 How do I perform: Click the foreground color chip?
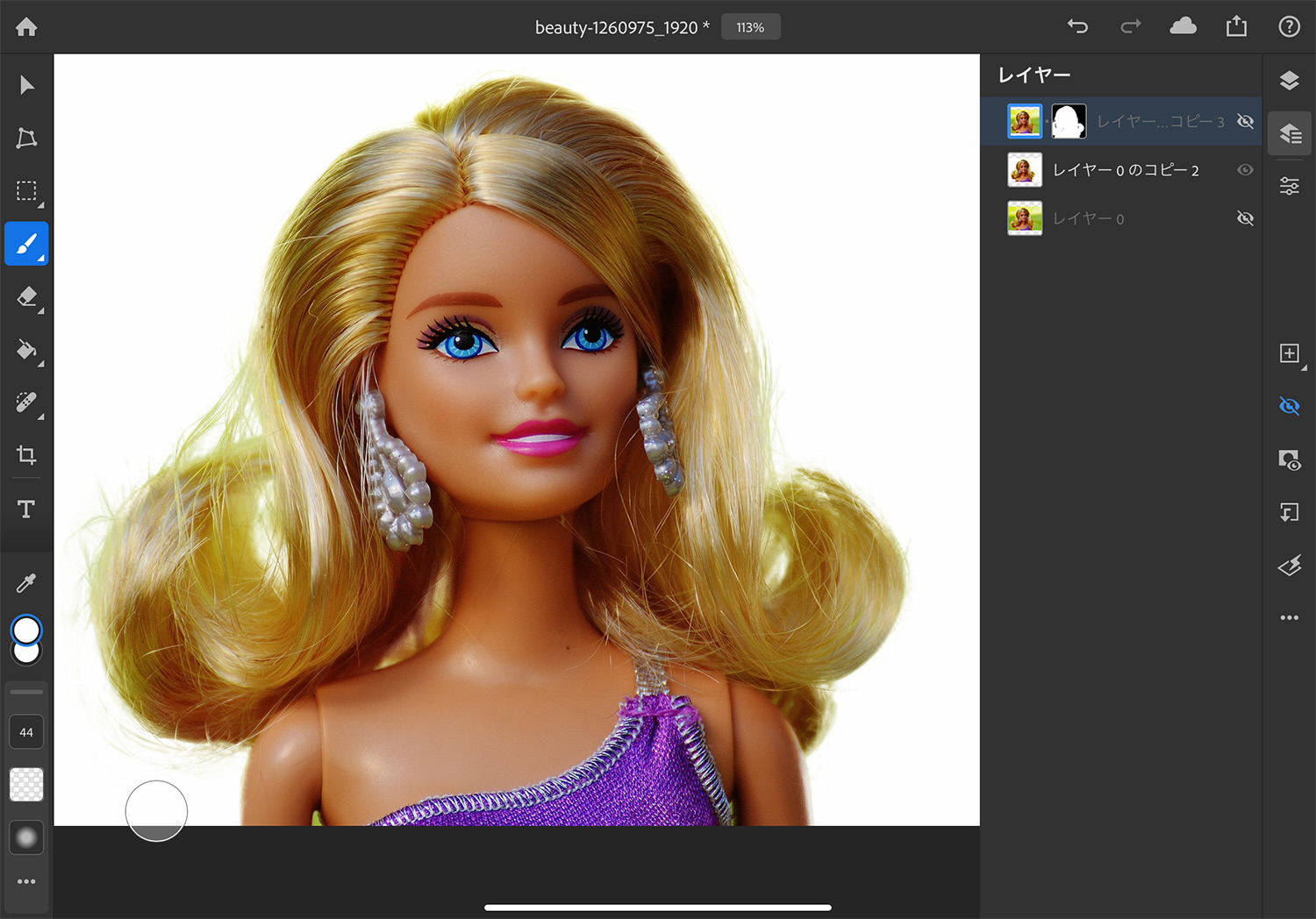click(26, 630)
